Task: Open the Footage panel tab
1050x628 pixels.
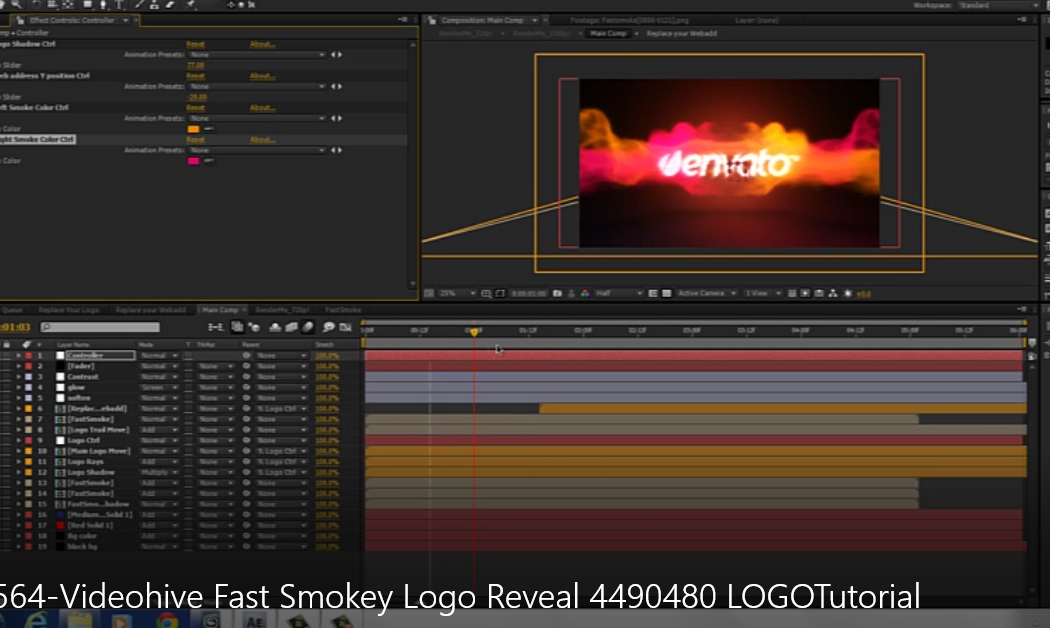Action: pos(629,20)
